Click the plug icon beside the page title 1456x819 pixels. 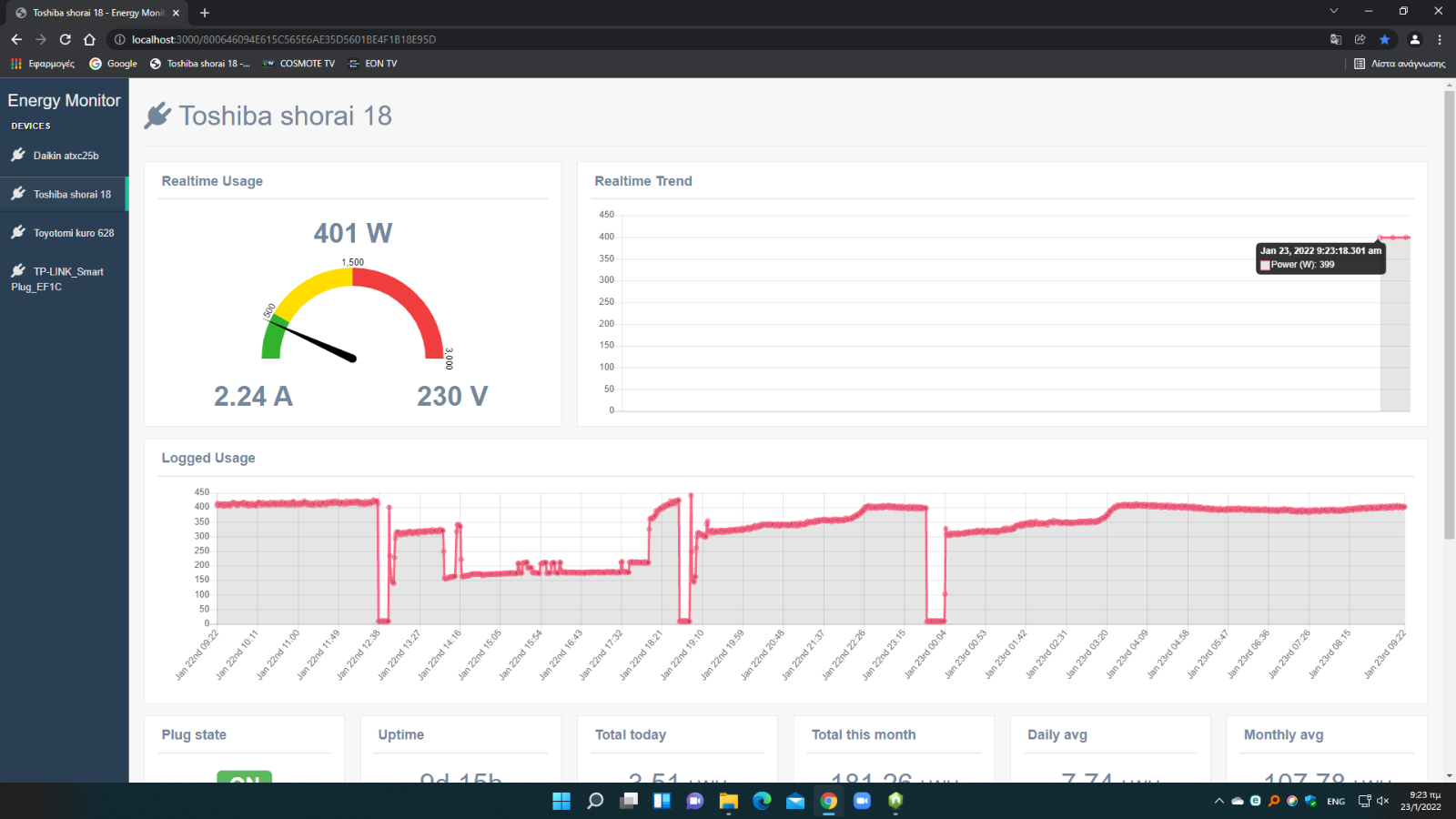(157, 116)
